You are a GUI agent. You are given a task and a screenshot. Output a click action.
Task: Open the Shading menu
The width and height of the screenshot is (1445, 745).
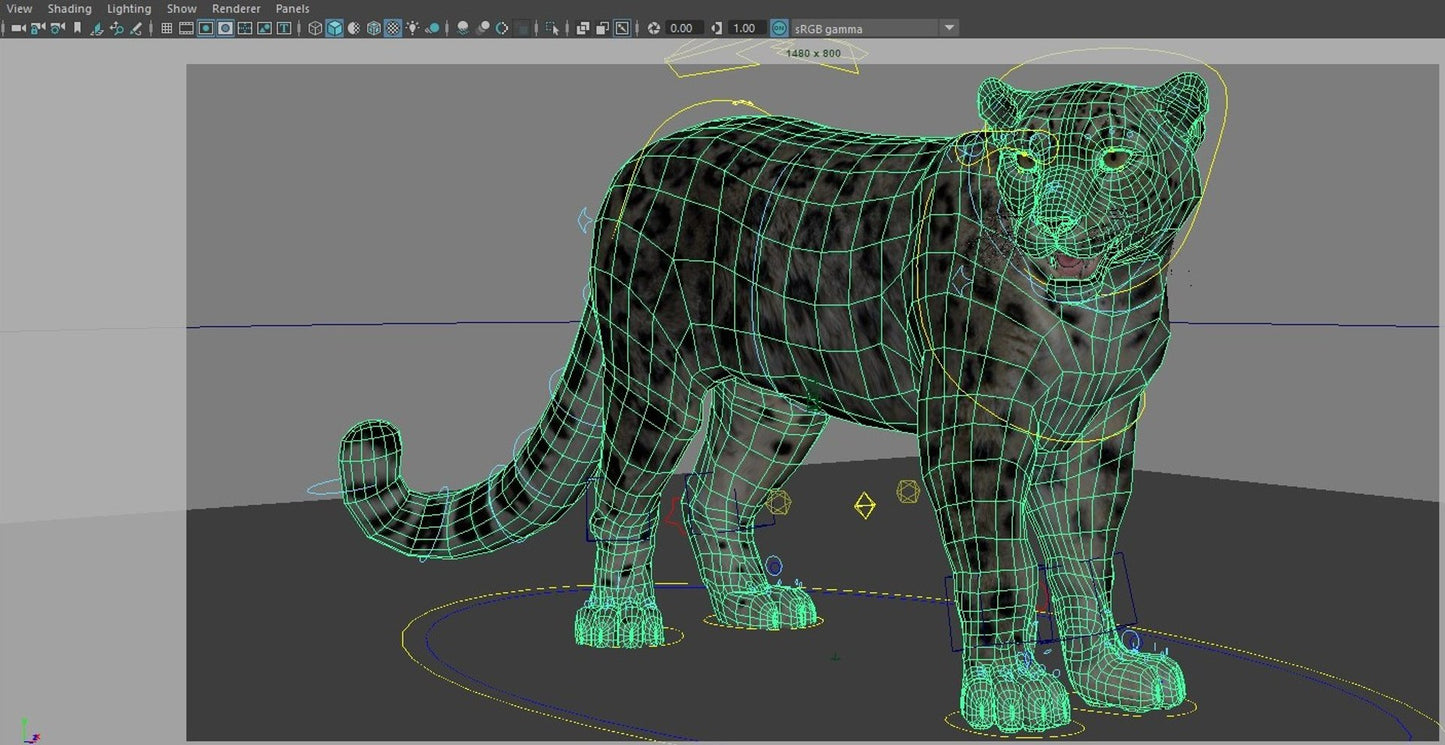click(x=69, y=8)
